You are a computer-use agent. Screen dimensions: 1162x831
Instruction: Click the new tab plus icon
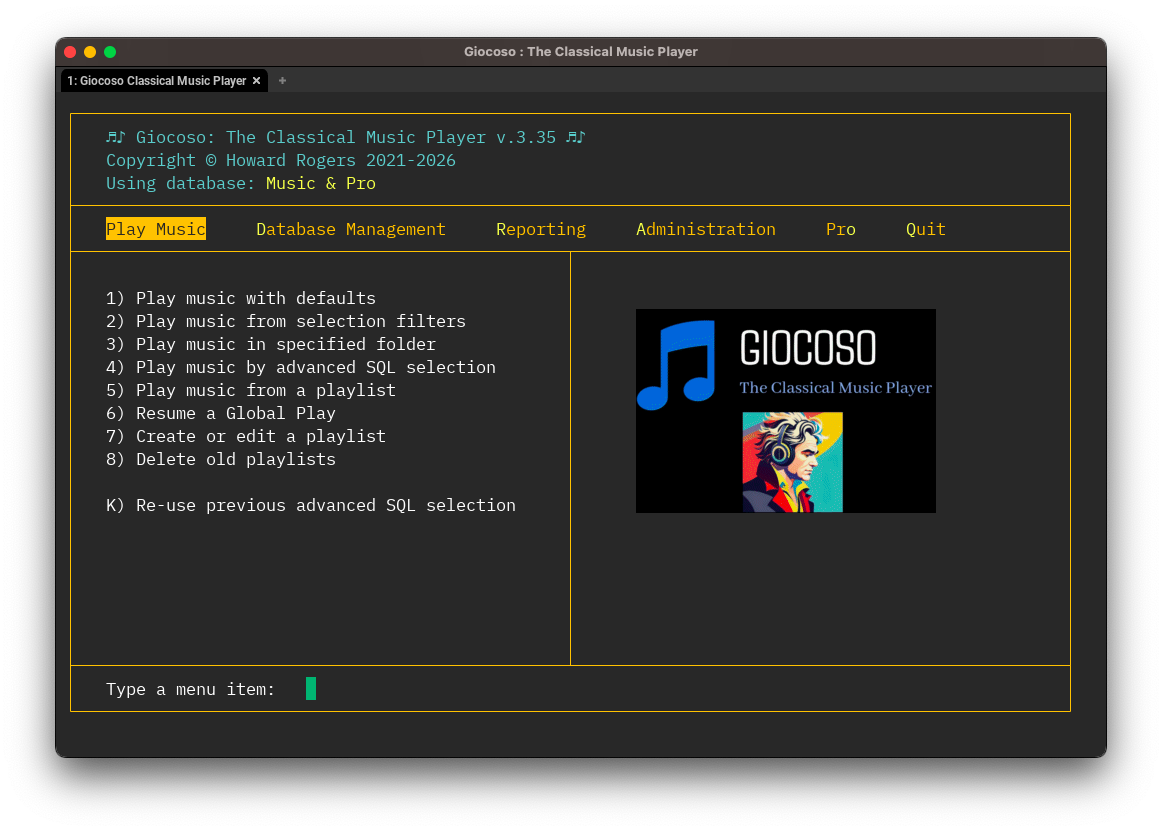282,81
